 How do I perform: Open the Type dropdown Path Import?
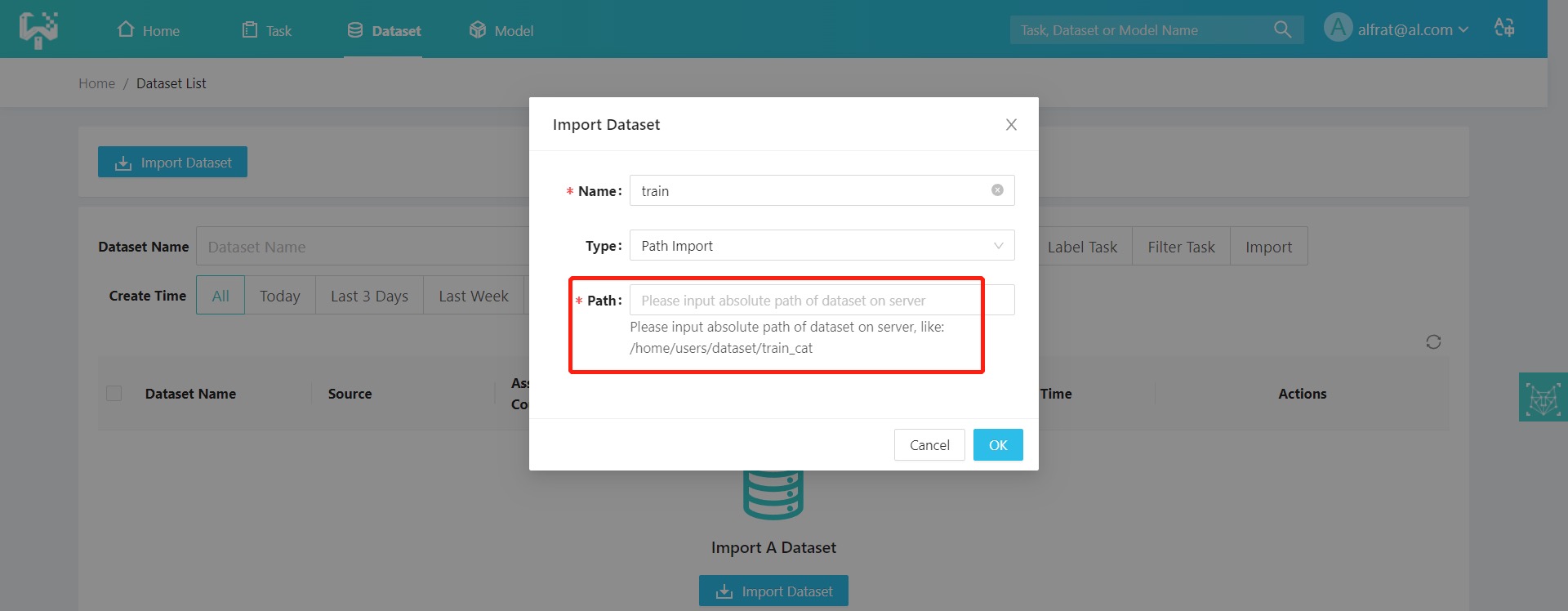coord(822,245)
